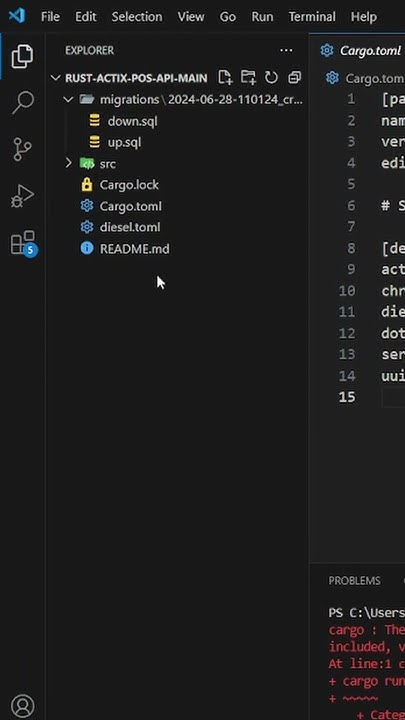Viewport: 405px width, 720px height.
Task: Click the gear icon in the Cargo.toml breadcrumb
Action: click(332, 79)
